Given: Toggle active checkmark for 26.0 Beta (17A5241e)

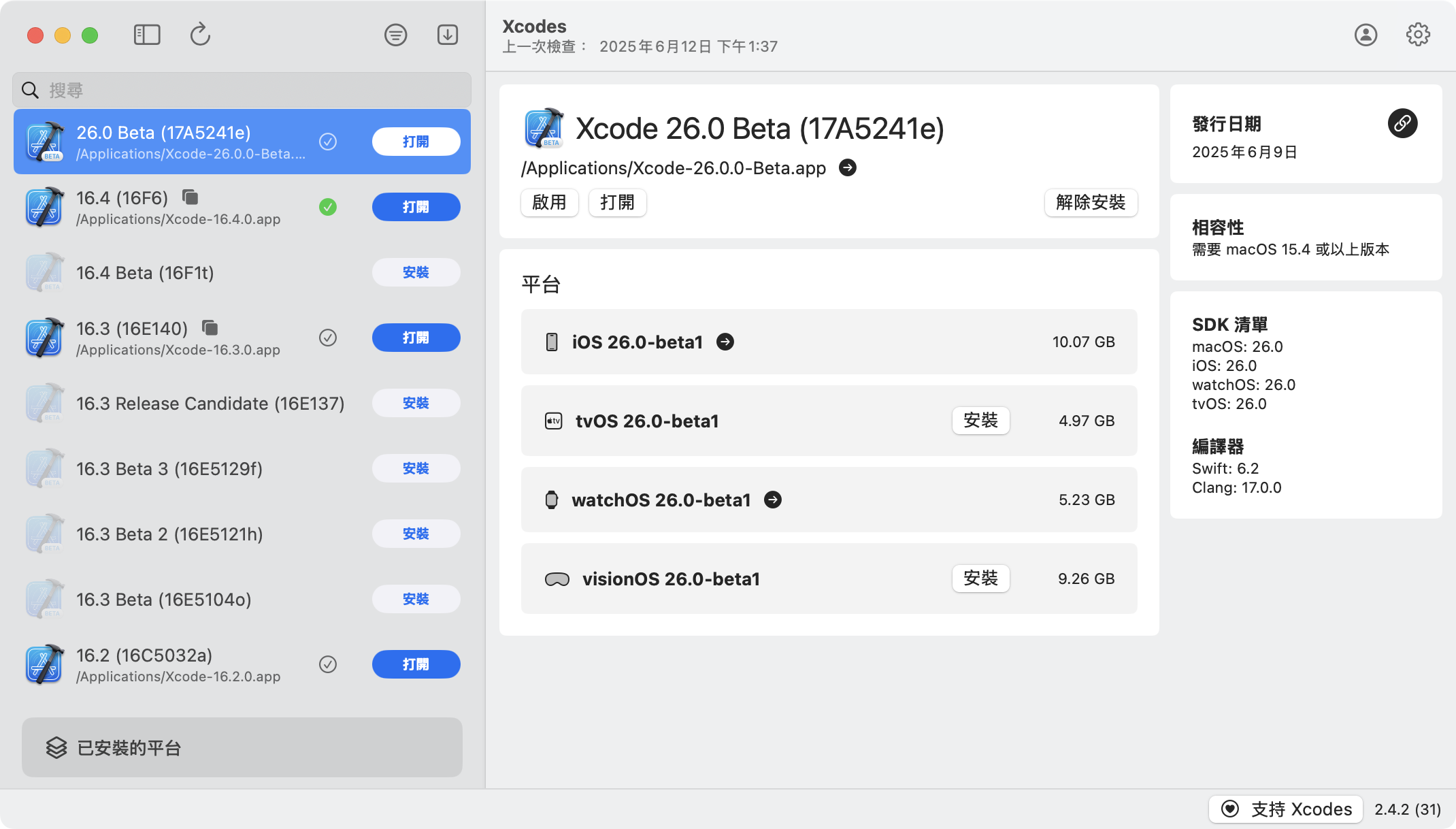Looking at the screenshot, I should point(328,142).
